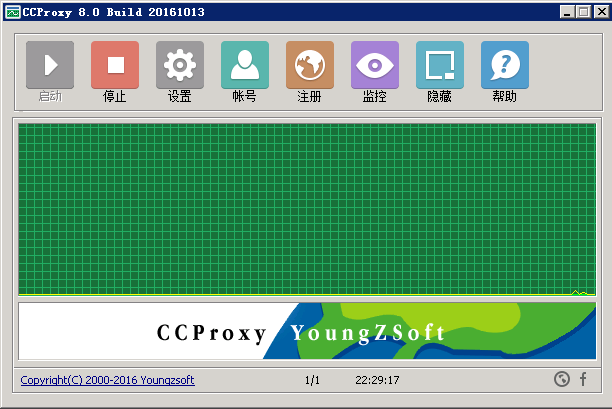
Task: Open 设置 (Settings) gear icon
Action: point(180,66)
